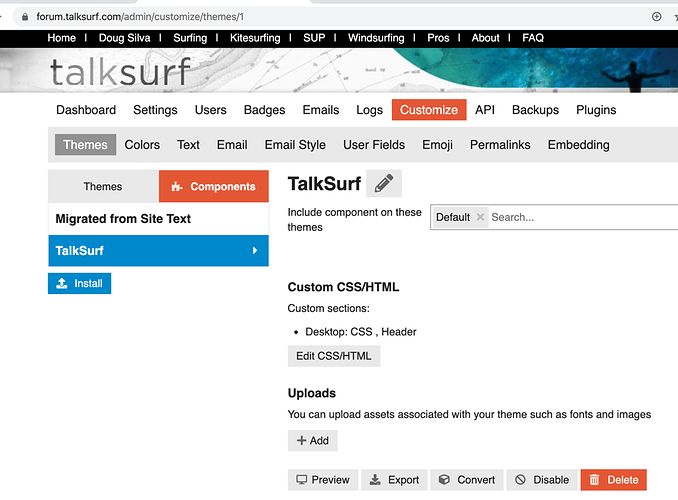This screenshot has width=678, height=500.
Task: Open the Email customization section
Action: (232, 144)
